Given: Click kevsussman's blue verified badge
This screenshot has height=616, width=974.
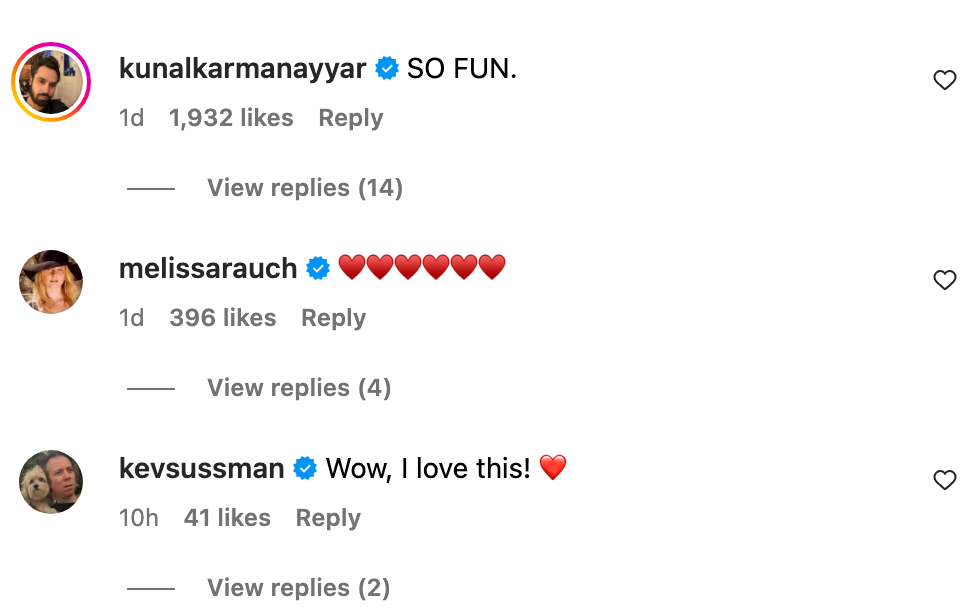Looking at the screenshot, I should pos(303,468).
